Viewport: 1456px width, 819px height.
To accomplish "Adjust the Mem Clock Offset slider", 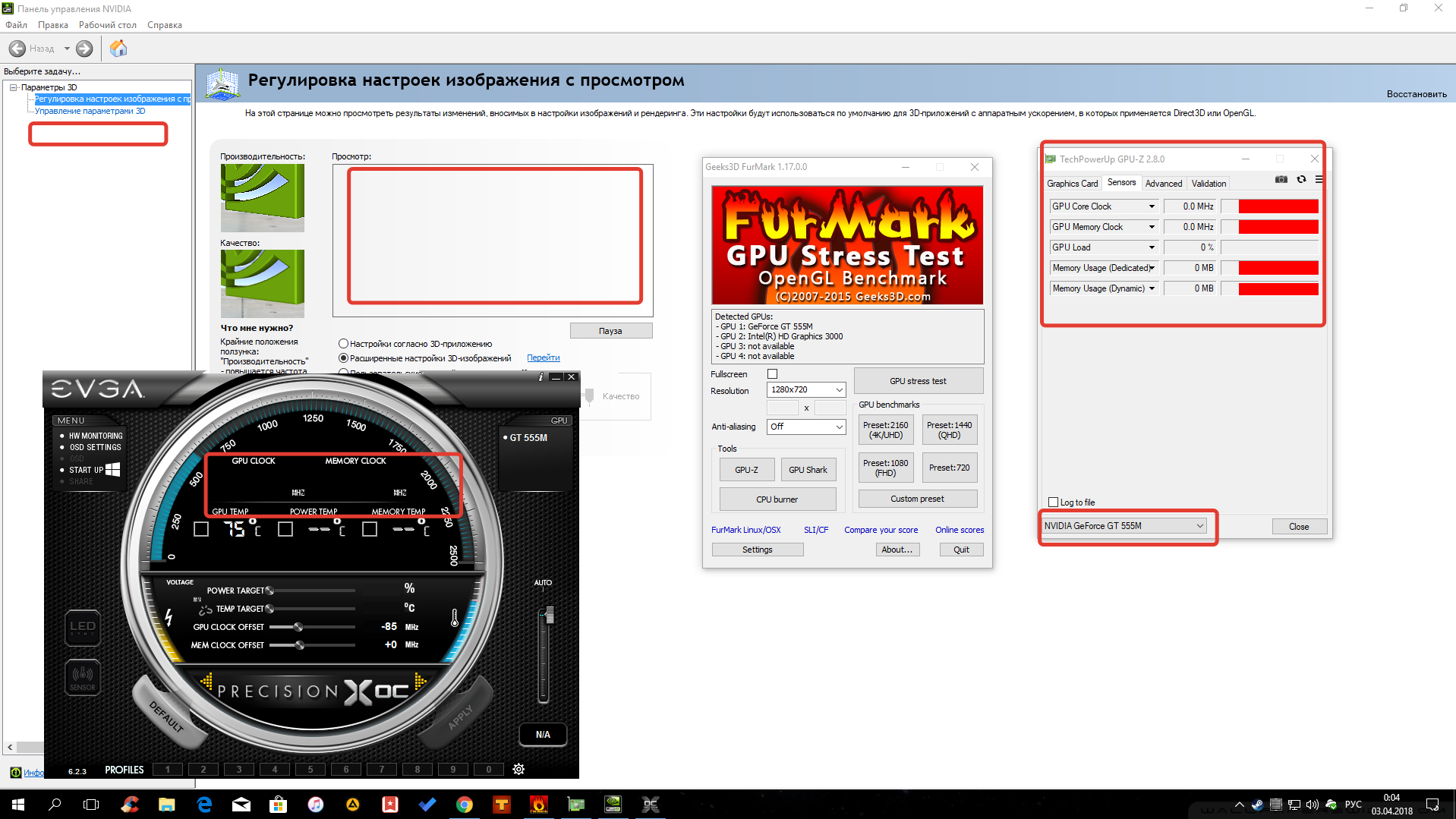I will (x=300, y=645).
